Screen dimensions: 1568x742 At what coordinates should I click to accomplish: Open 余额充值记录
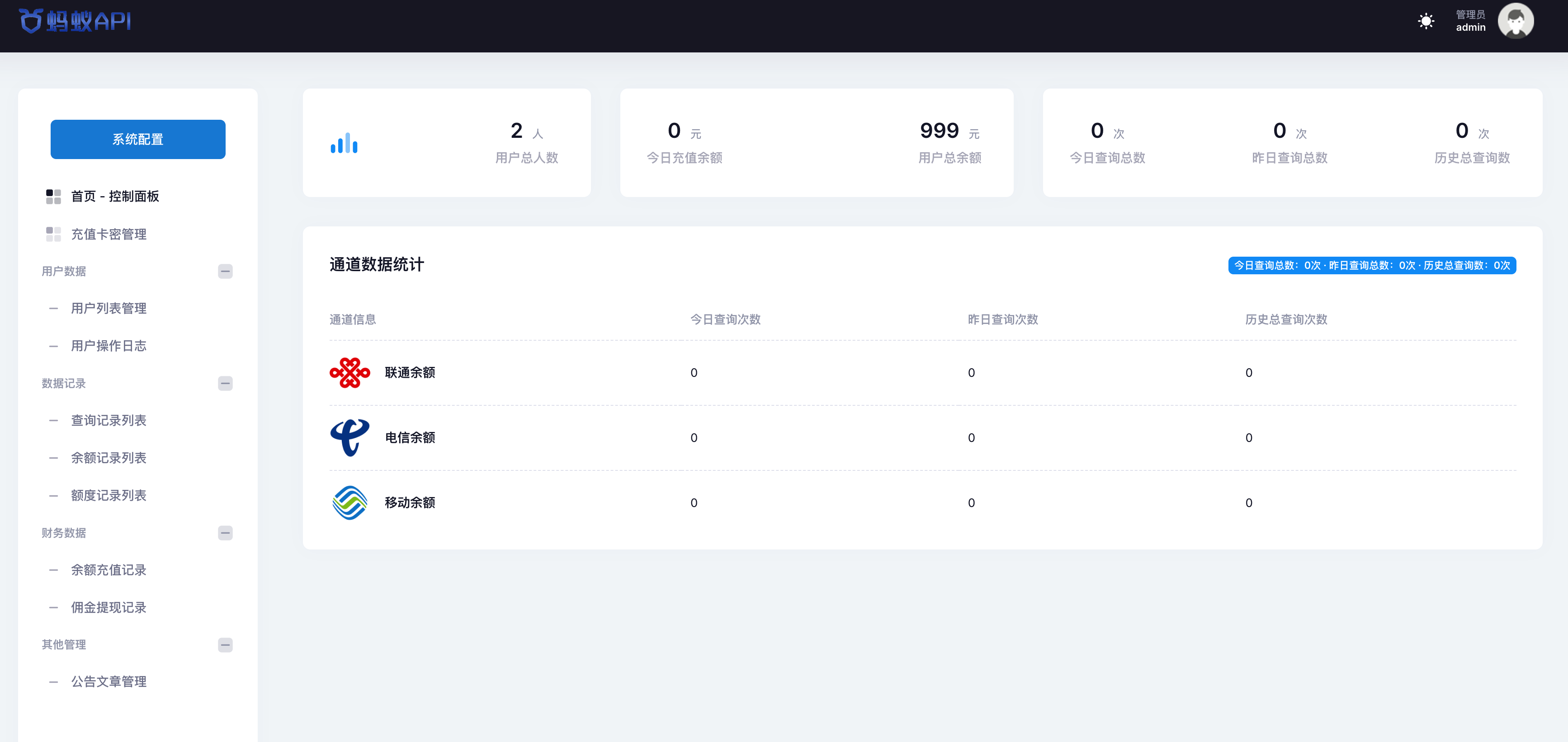[109, 570]
